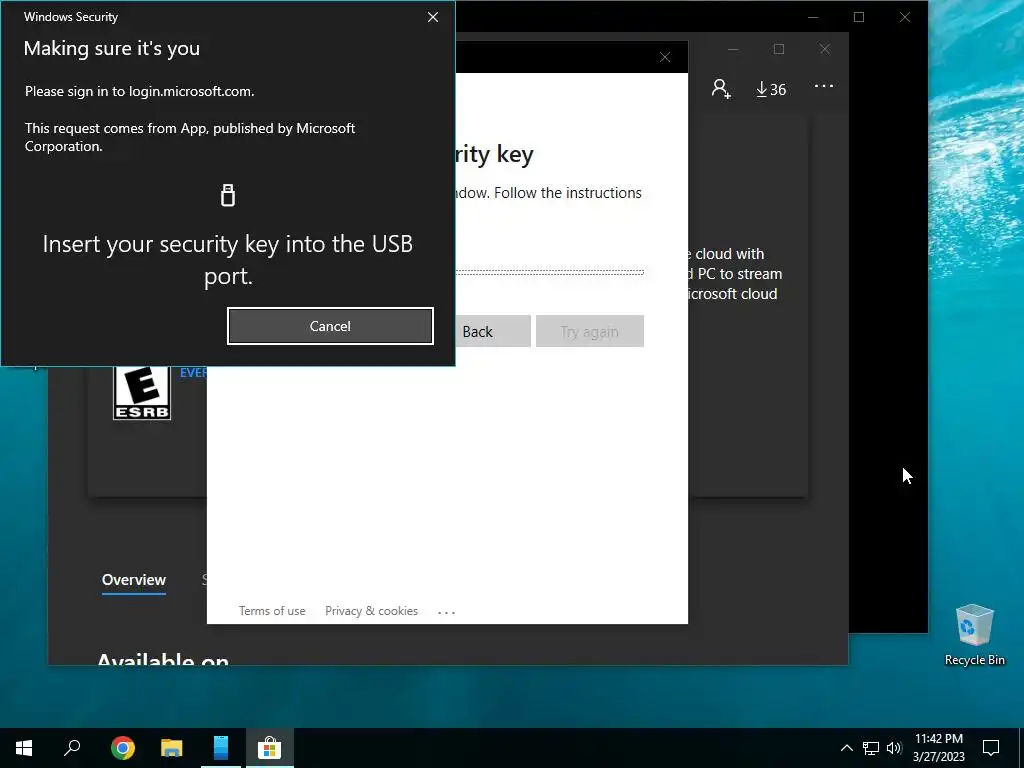The image size is (1024, 768).
Task: Open Terms of use link
Action: (272, 611)
